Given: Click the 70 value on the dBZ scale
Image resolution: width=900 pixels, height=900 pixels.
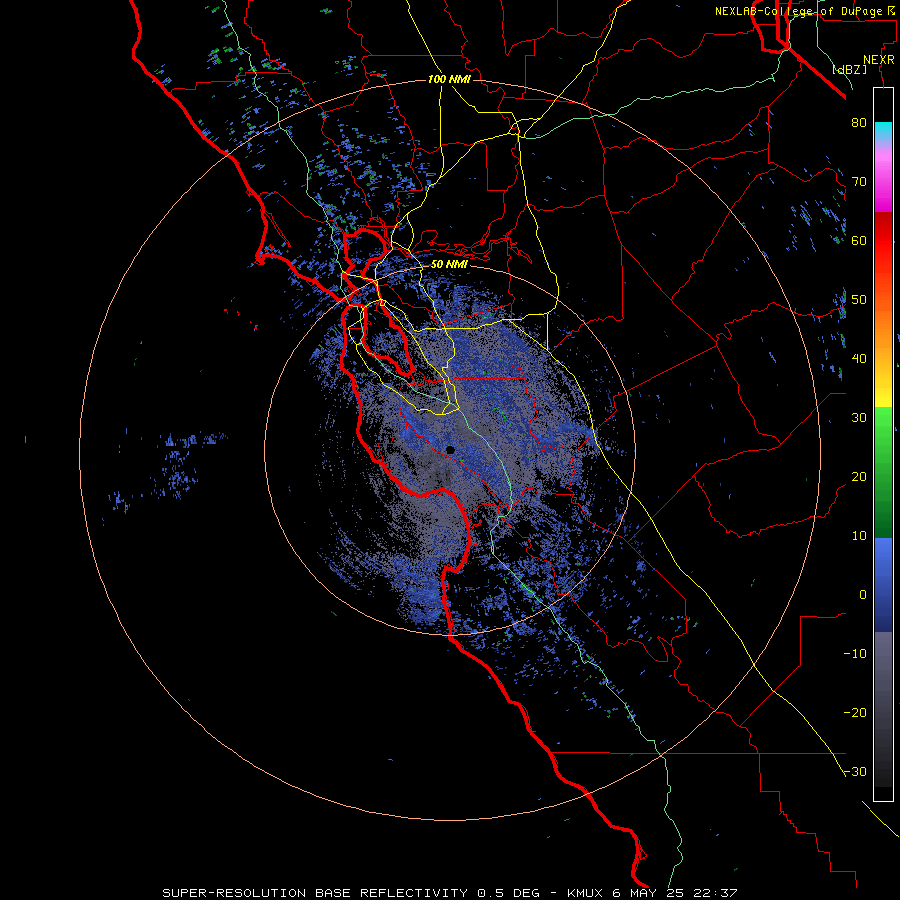Looking at the screenshot, I should 859,181.
